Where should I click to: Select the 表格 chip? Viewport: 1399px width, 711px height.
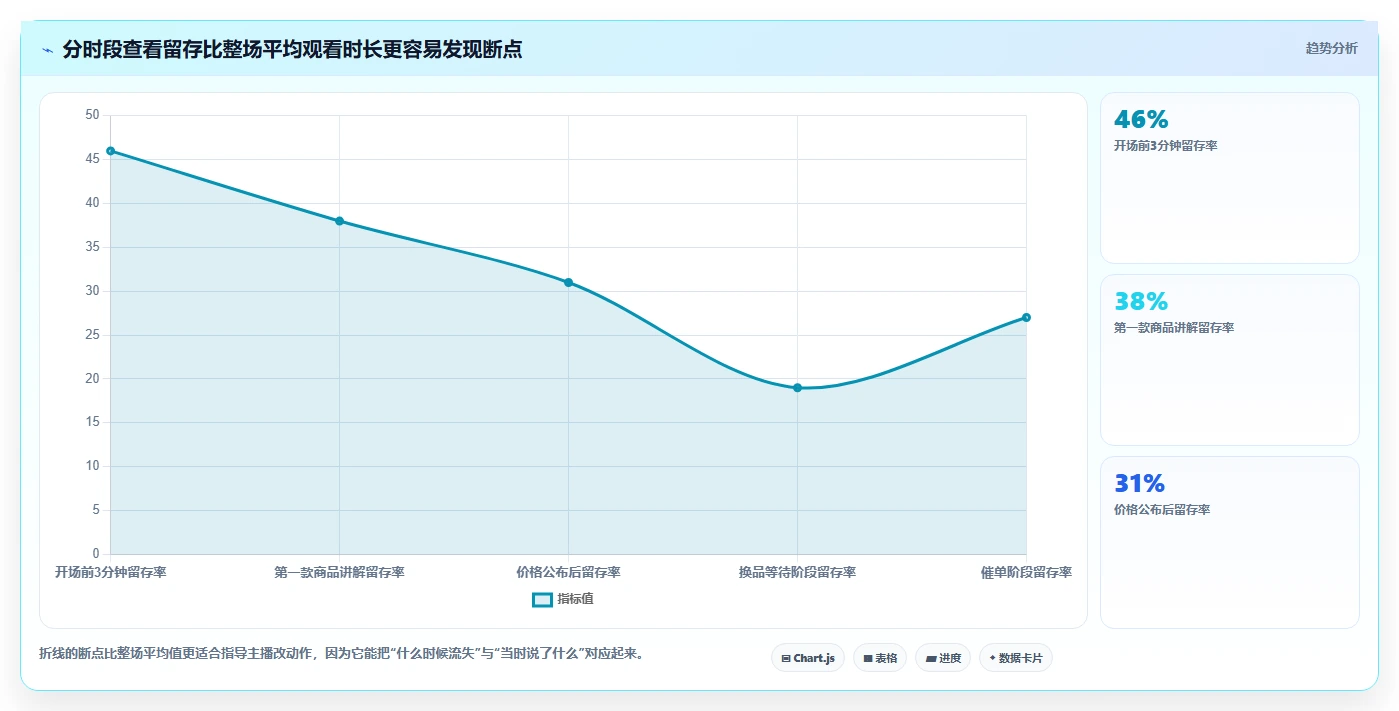[x=880, y=658]
